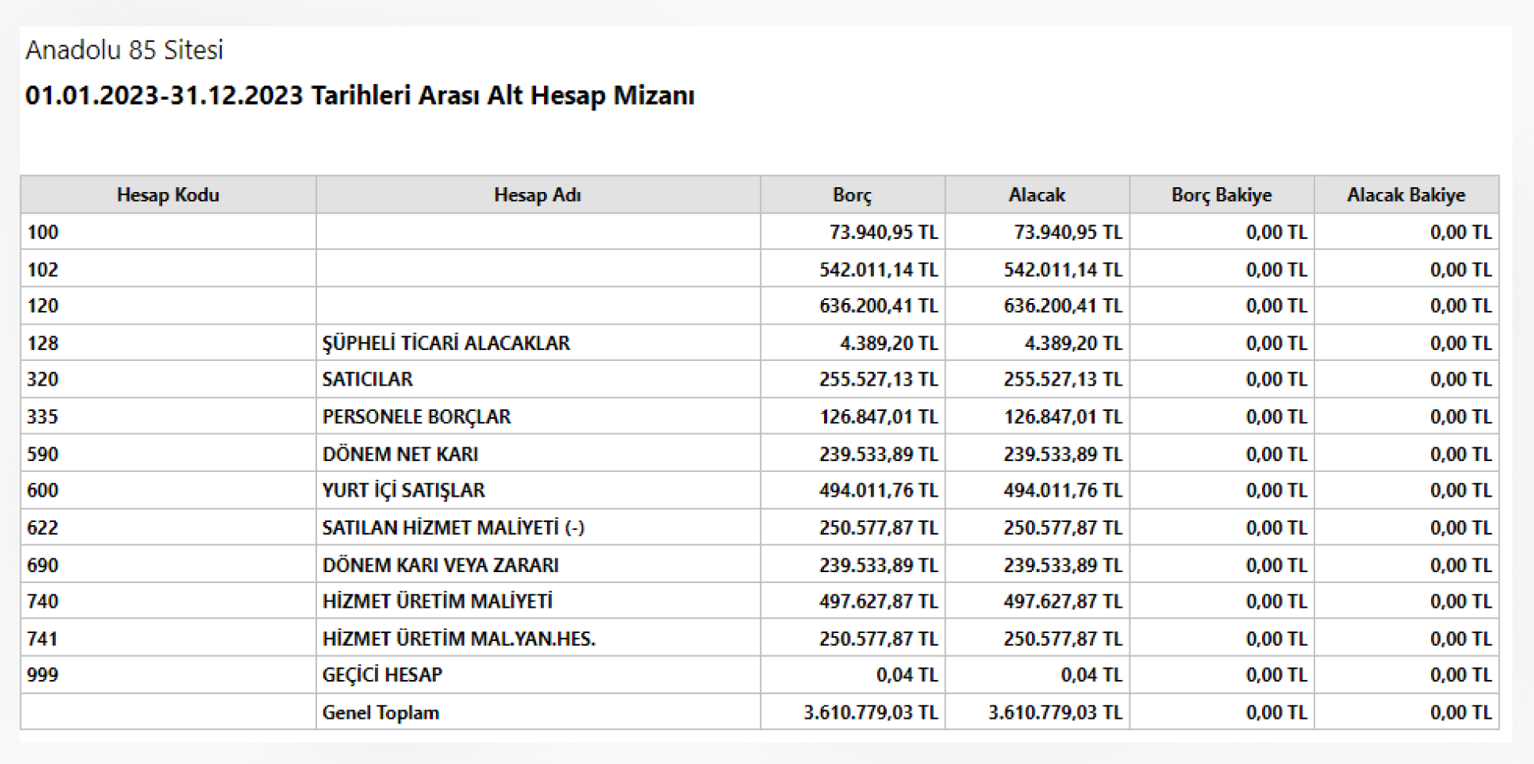The height and width of the screenshot is (764, 1534).
Task: Select the Anadolu 85 Sitesi title
Action: (124, 50)
